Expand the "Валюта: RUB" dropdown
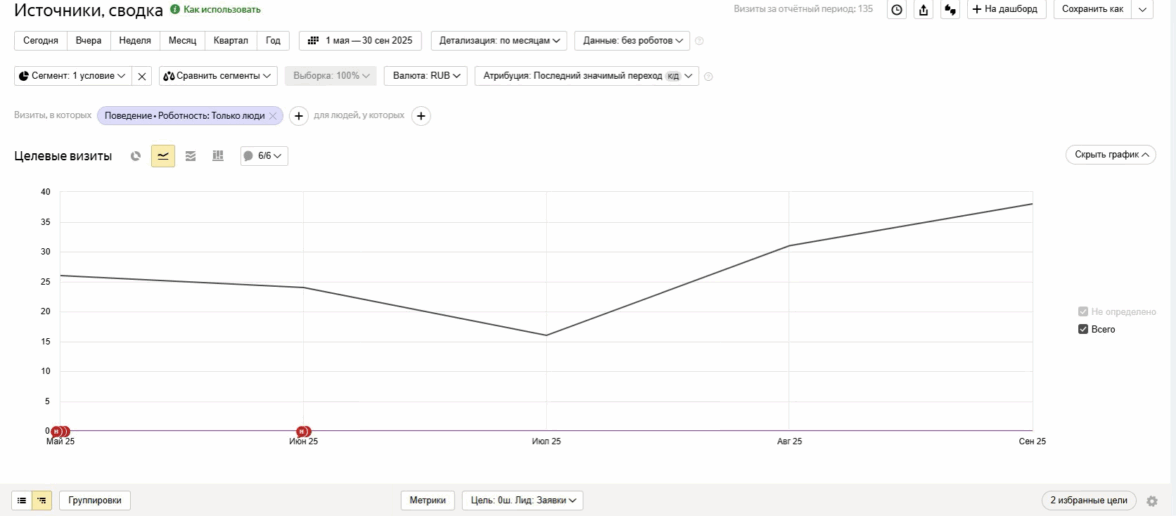This screenshot has height=516, width=1176. coord(425,76)
